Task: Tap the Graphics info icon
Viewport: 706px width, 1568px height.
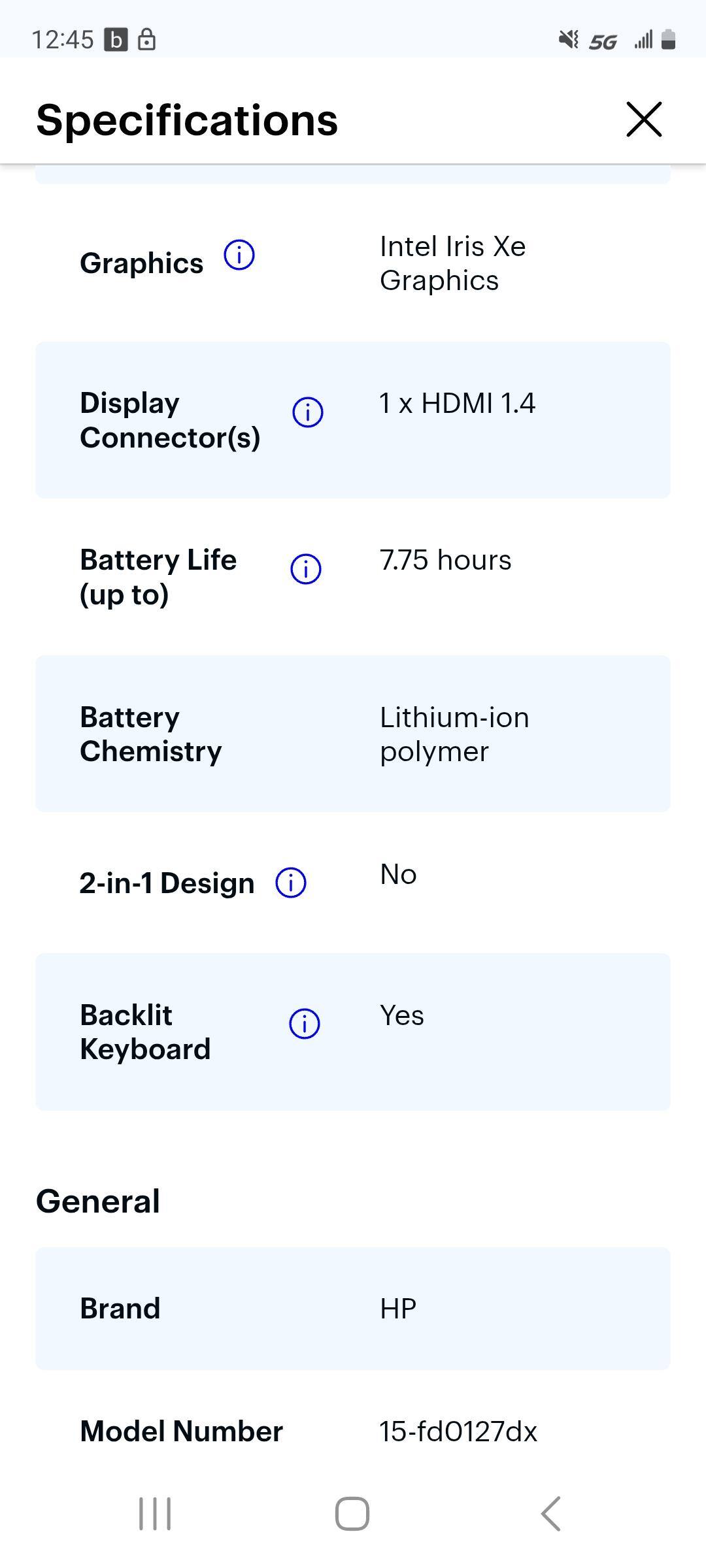Action: click(239, 255)
